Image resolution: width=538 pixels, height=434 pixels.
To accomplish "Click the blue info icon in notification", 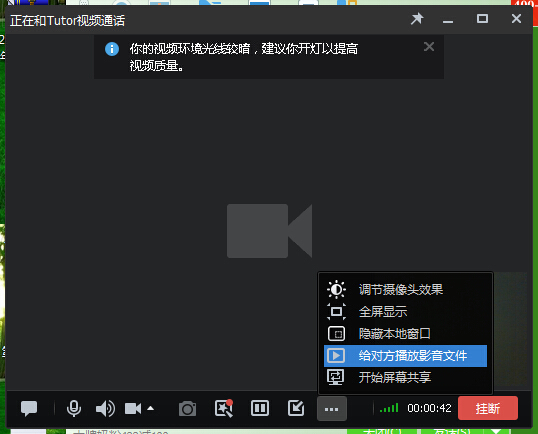I will click(x=112, y=49).
